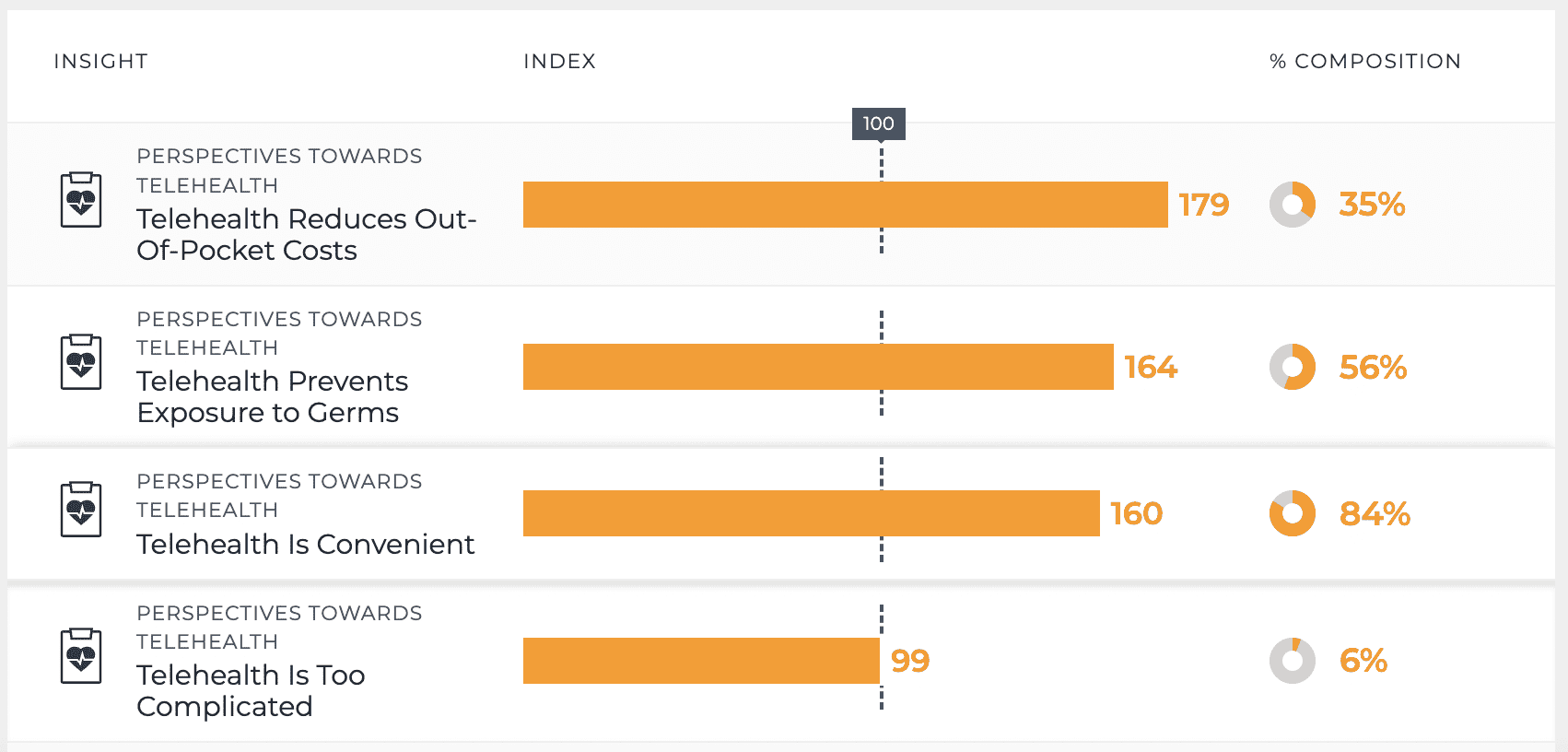Click the orange bar with index 164
The image size is (1568, 752).
(818, 367)
